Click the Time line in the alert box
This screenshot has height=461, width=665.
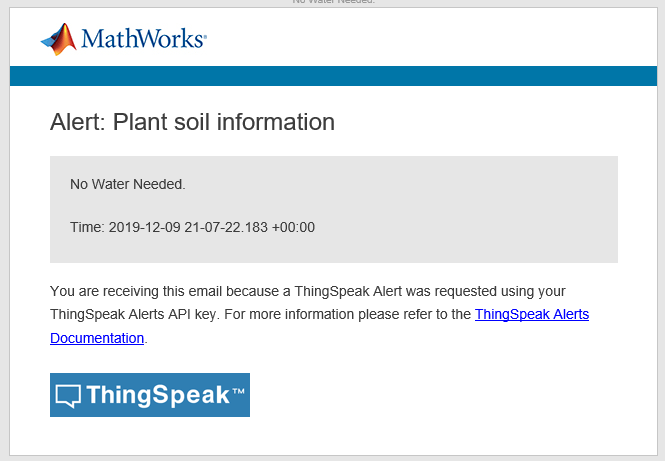pyautogui.click(x=192, y=227)
